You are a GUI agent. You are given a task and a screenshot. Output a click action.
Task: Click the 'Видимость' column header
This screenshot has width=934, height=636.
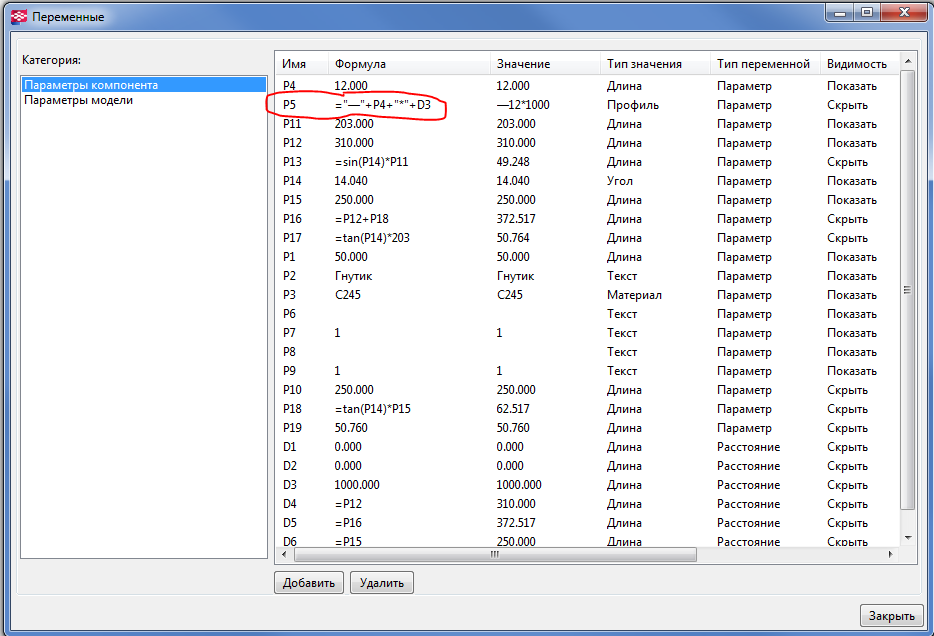click(x=856, y=64)
